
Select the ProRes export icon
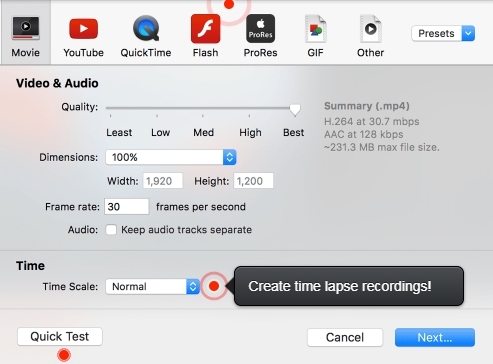(x=260, y=29)
